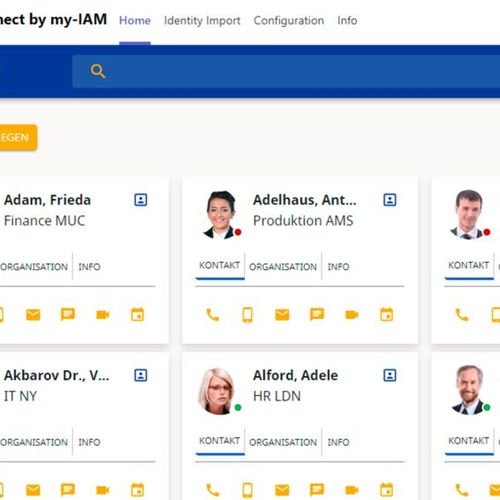Click mobile phone icon on Adelhaus card
The height and width of the screenshot is (500, 500).
tap(247, 315)
